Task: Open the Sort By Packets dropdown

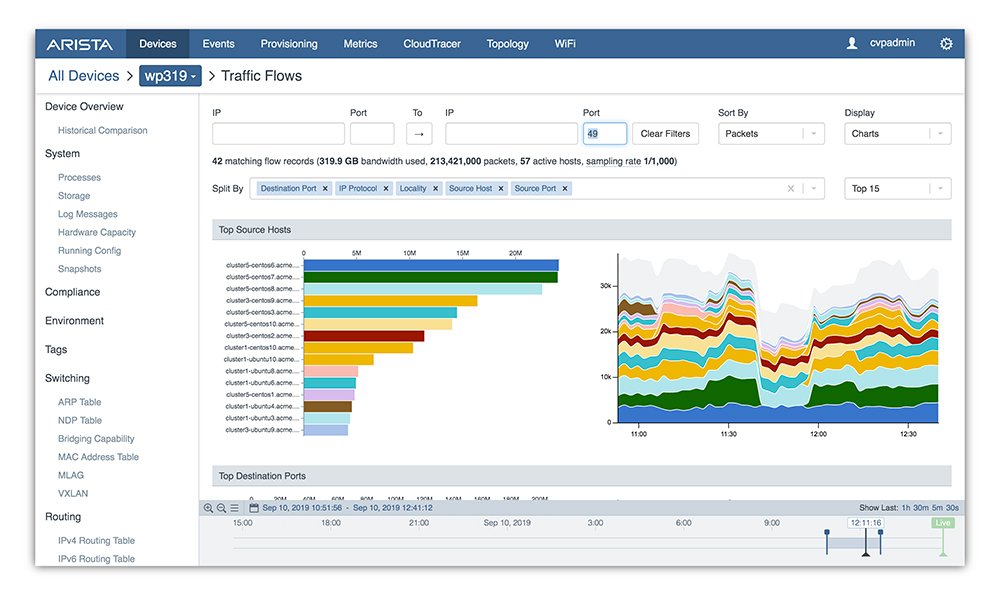Action: pos(771,132)
